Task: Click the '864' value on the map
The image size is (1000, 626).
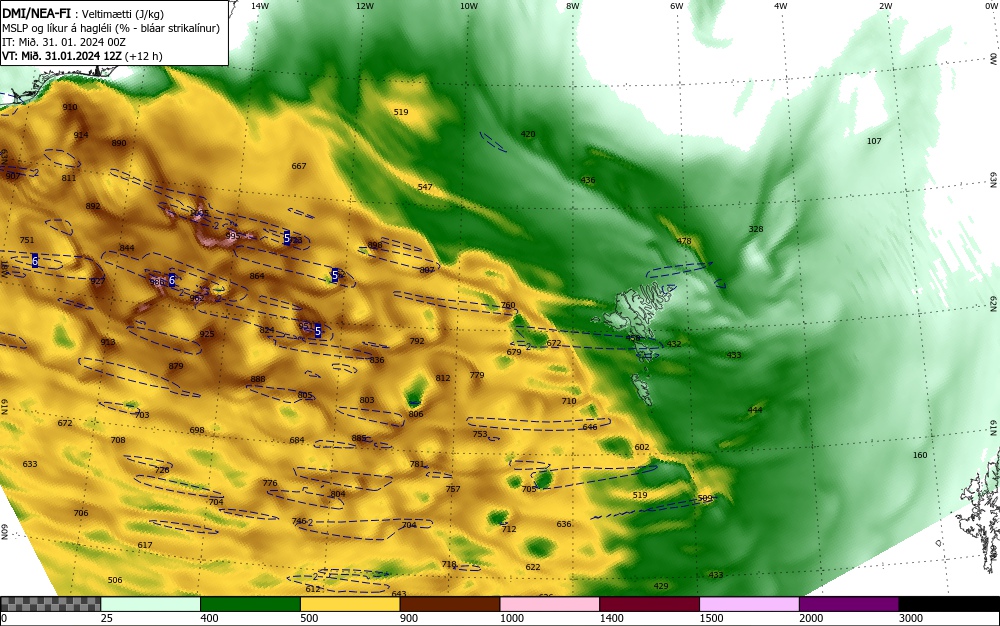Action: pos(257,276)
